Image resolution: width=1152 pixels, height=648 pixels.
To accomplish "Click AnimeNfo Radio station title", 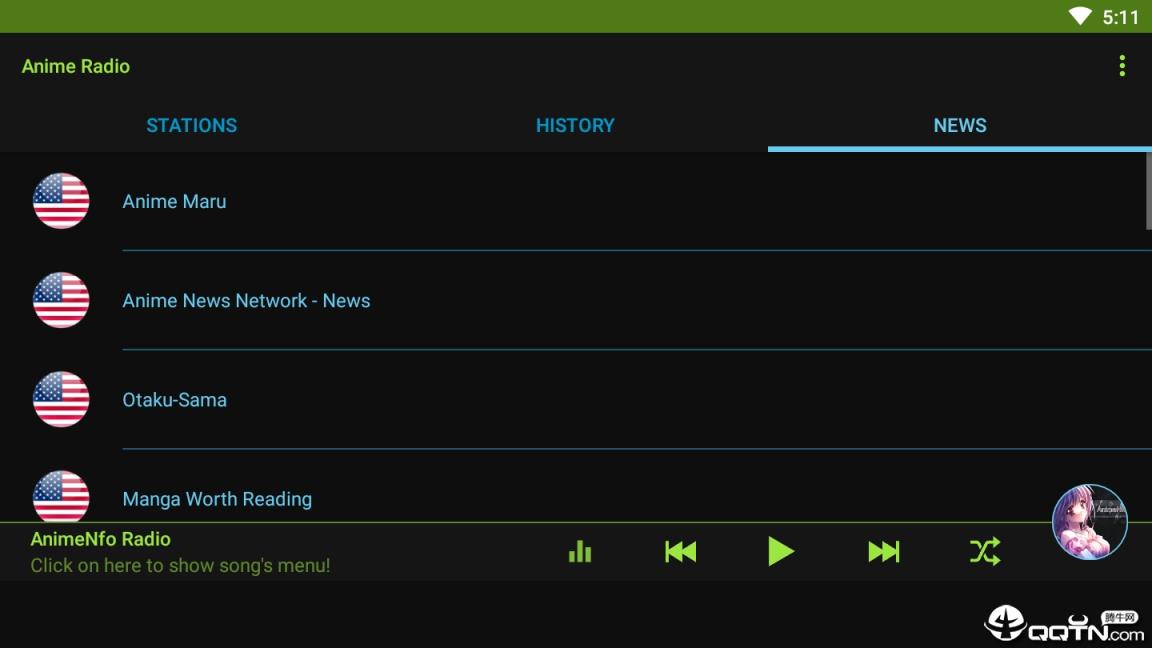I will (x=100, y=539).
